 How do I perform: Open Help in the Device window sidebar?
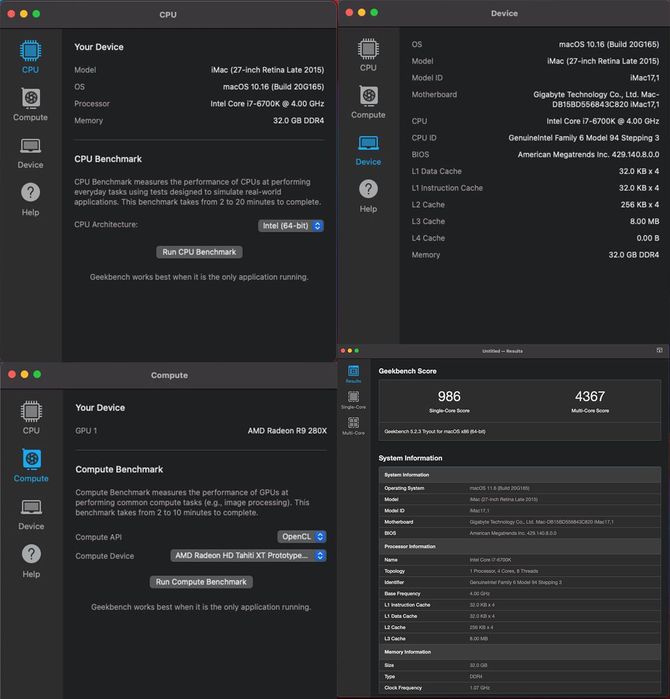(x=368, y=197)
